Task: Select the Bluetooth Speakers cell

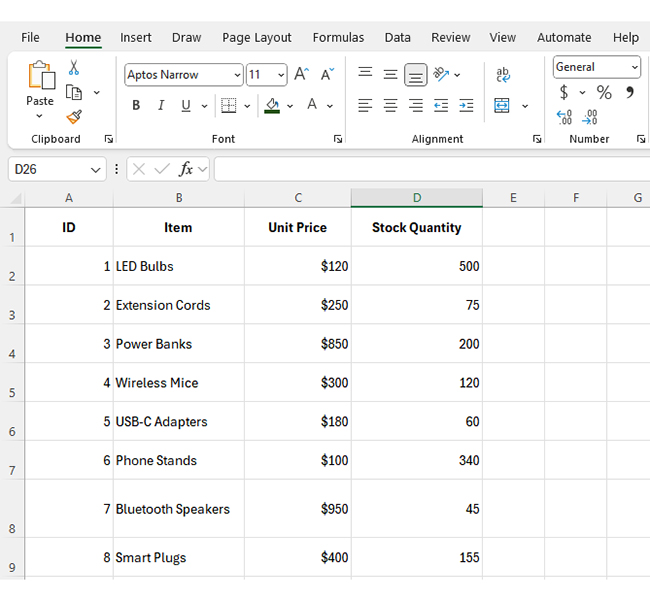Action: point(178,509)
